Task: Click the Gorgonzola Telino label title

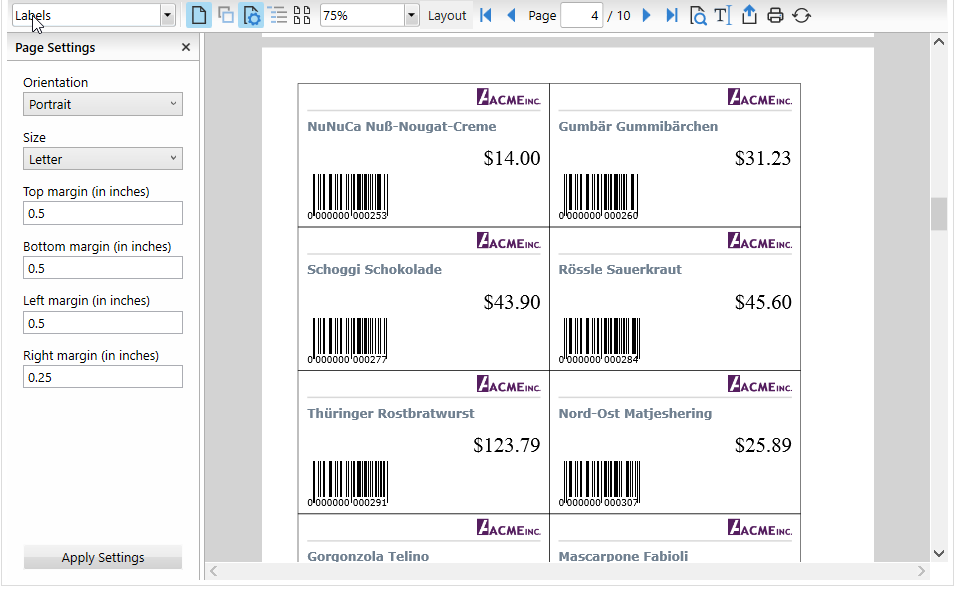Action: click(368, 556)
